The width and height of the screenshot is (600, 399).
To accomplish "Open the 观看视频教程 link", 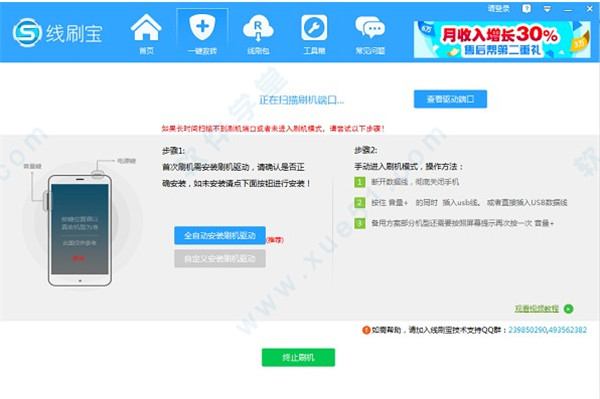I will point(536,308).
